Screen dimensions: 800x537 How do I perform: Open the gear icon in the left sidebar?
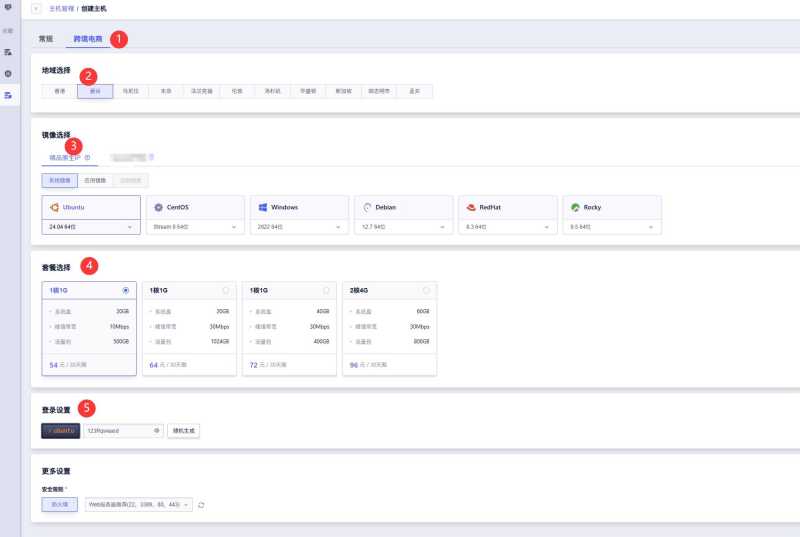(8, 73)
